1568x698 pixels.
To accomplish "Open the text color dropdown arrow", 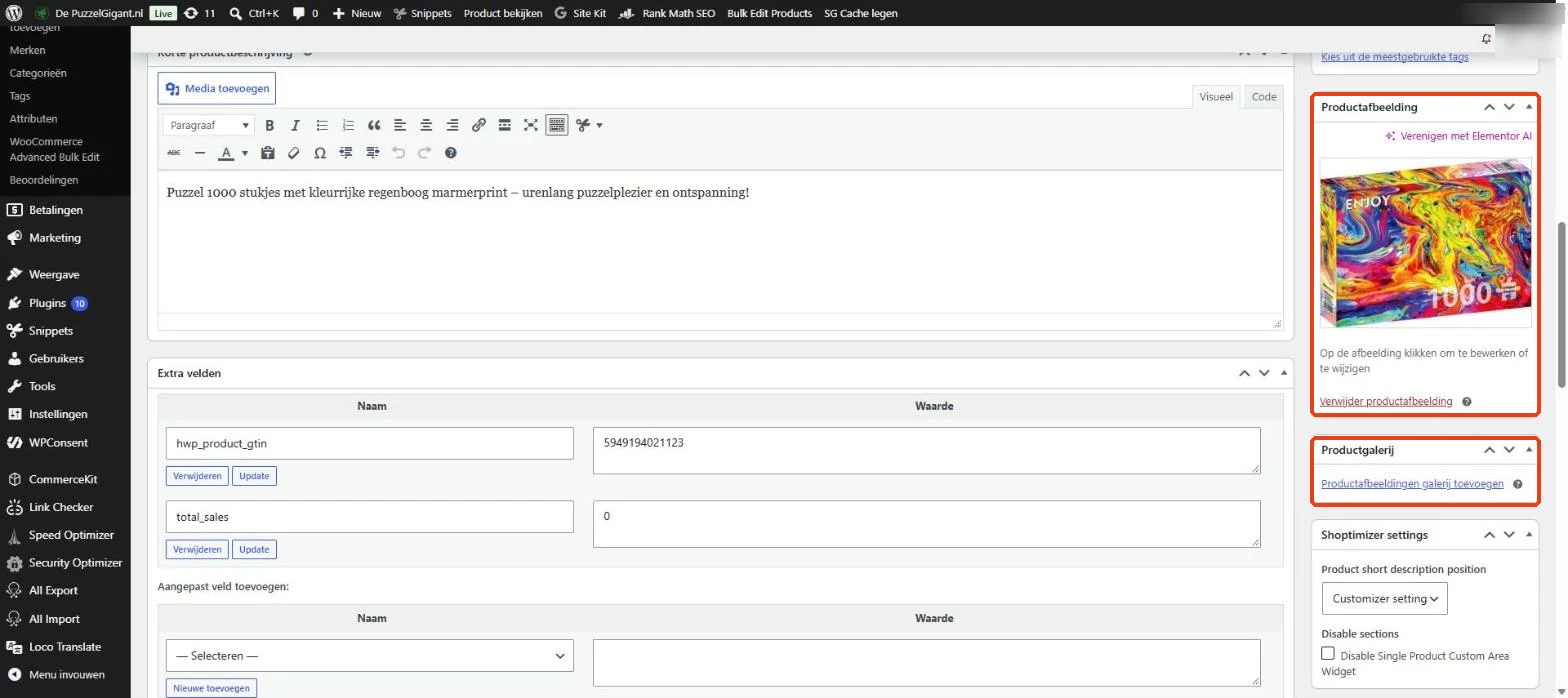I will 245,153.
